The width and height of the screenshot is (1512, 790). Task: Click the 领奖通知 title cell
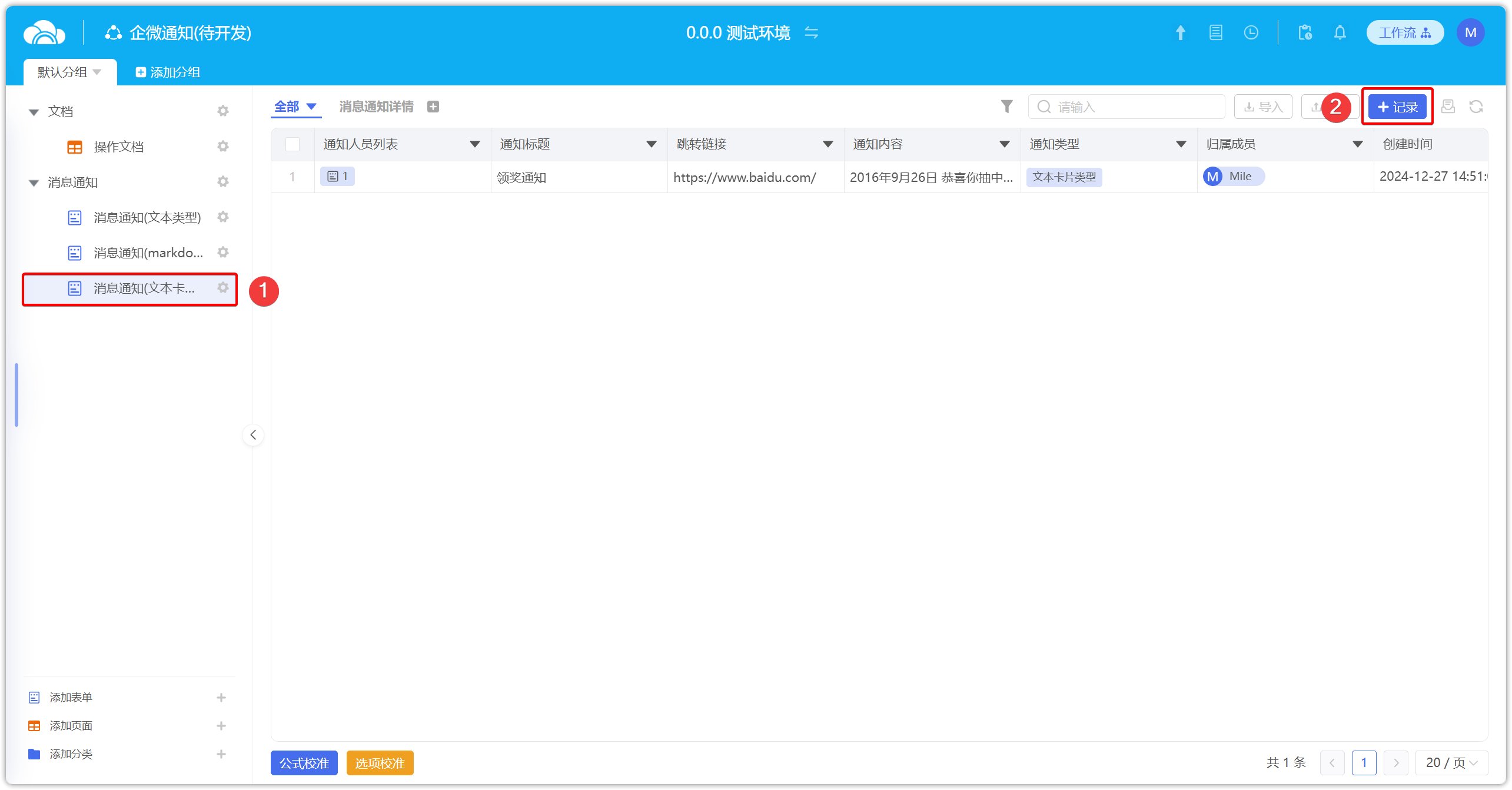pyautogui.click(x=579, y=177)
